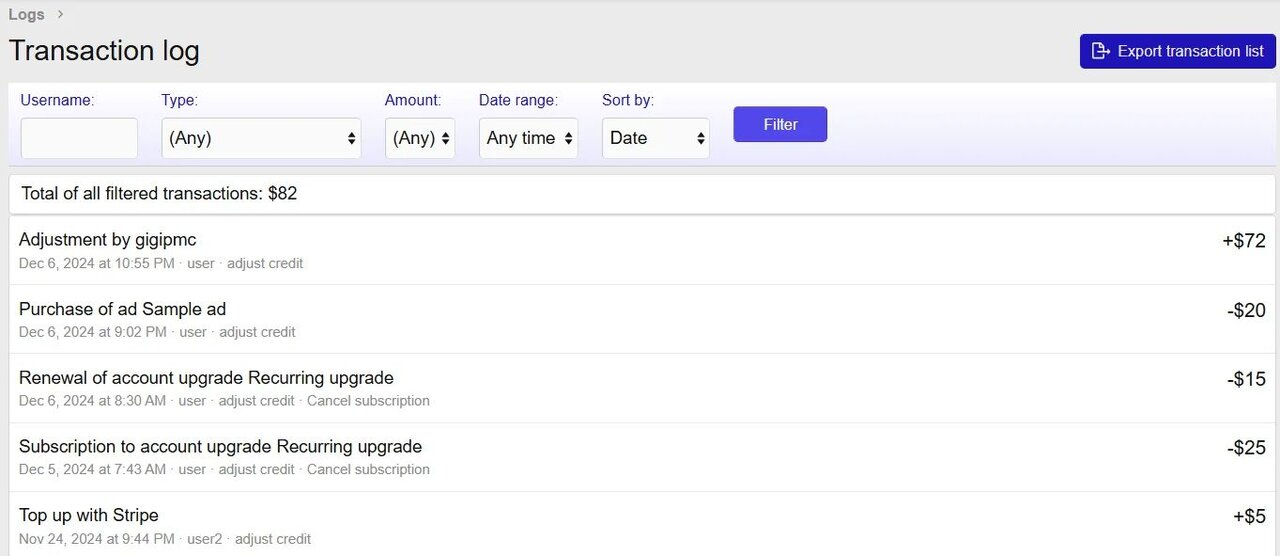Cancel subscription on the Dec 5 transaction

[368, 470]
